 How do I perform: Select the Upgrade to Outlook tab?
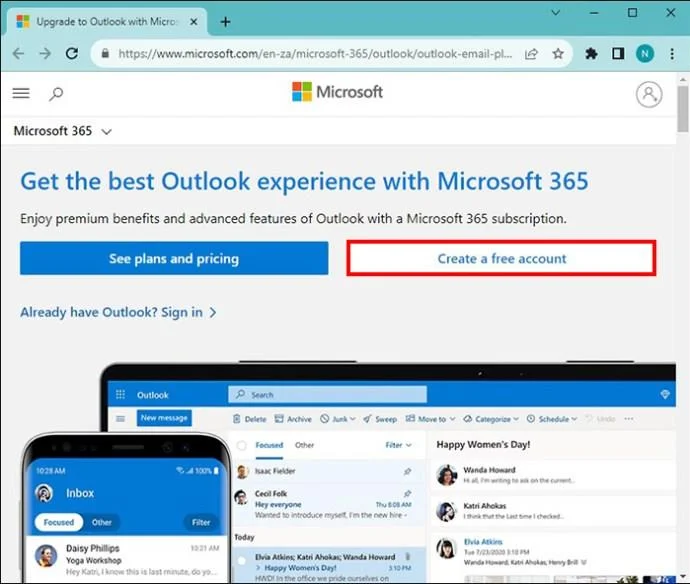[x=106, y=22]
